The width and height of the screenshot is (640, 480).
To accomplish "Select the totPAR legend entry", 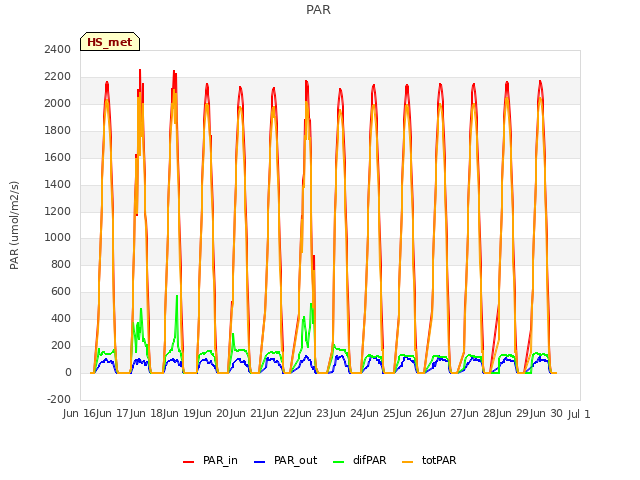I will (x=429, y=460).
